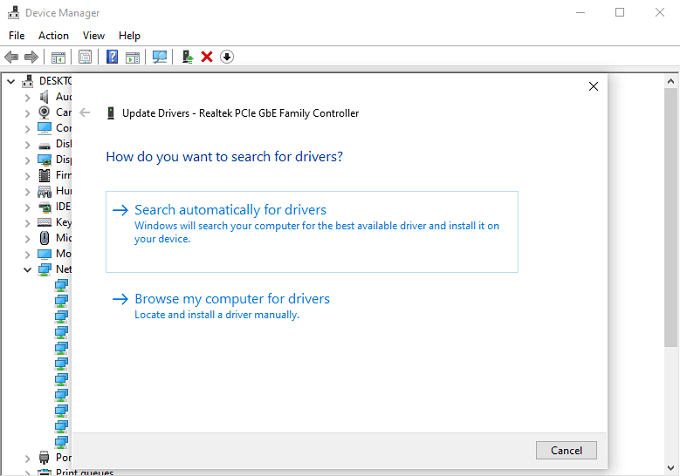
Task: Click the Back arrow in Device Manager toolbar
Action: (x=12, y=57)
